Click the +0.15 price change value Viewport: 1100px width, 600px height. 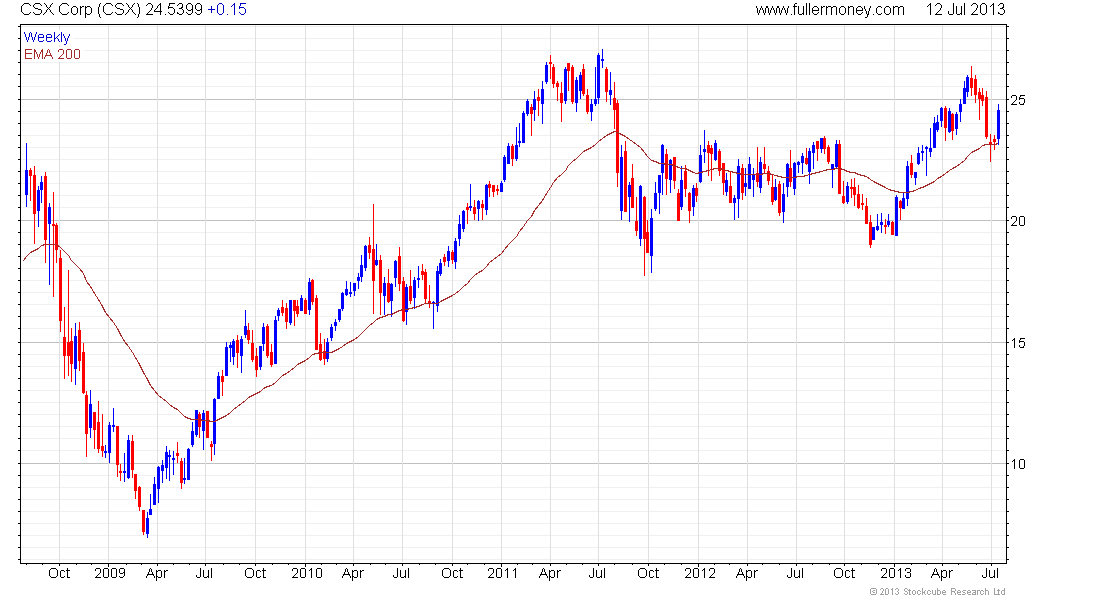[x=227, y=9]
